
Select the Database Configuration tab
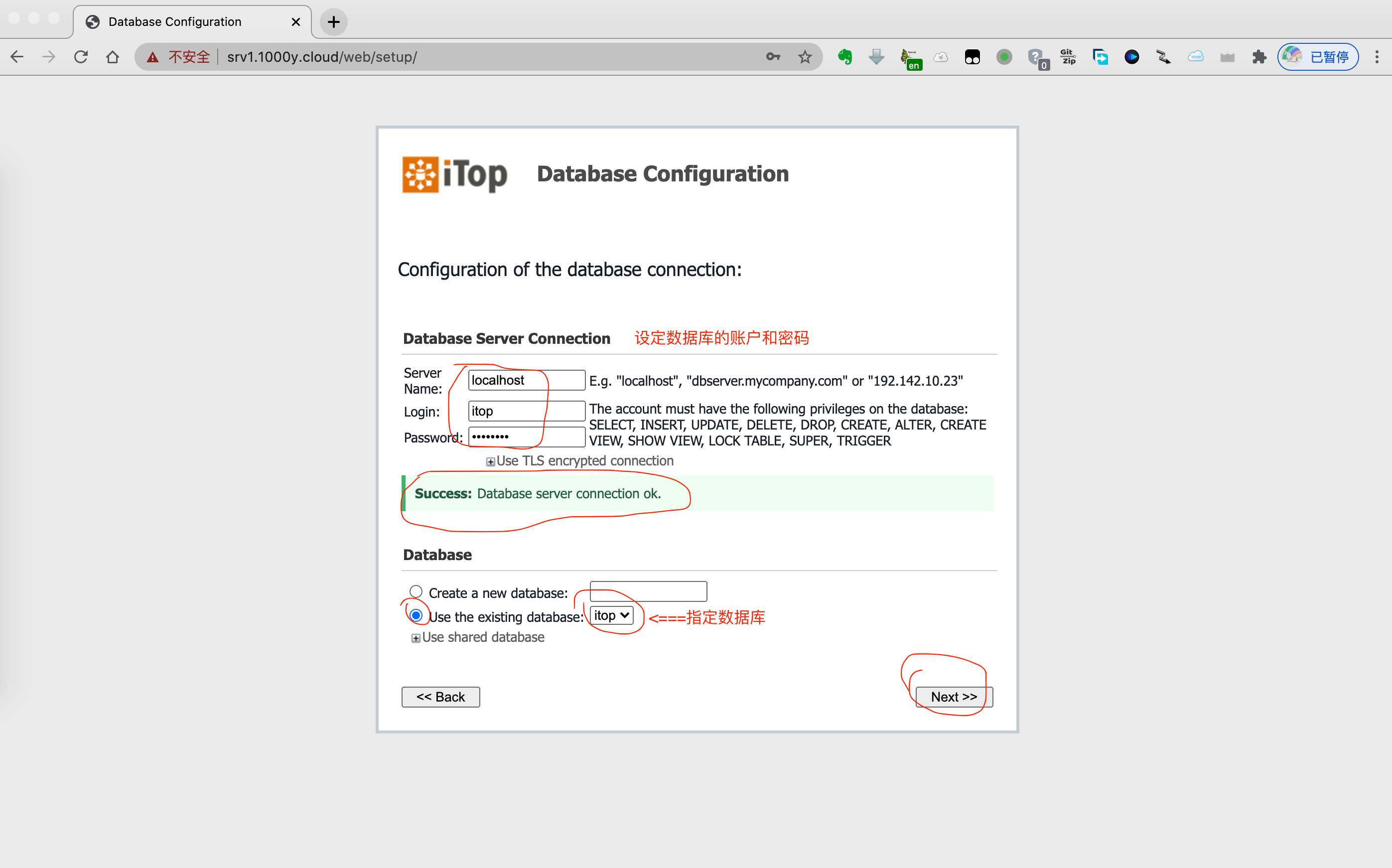[x=192, y=22]
